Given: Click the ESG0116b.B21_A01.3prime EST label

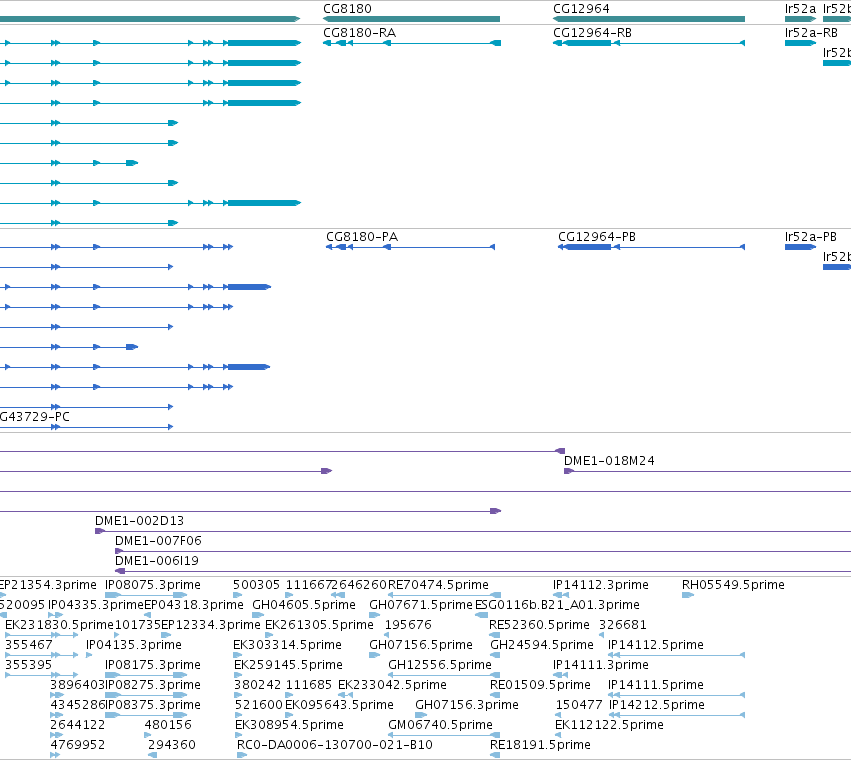Looking at the screenshot, I should 557,605.
